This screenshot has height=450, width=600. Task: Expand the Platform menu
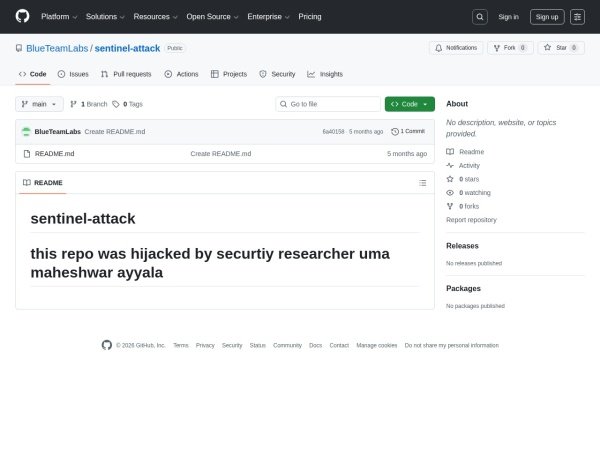59,17
